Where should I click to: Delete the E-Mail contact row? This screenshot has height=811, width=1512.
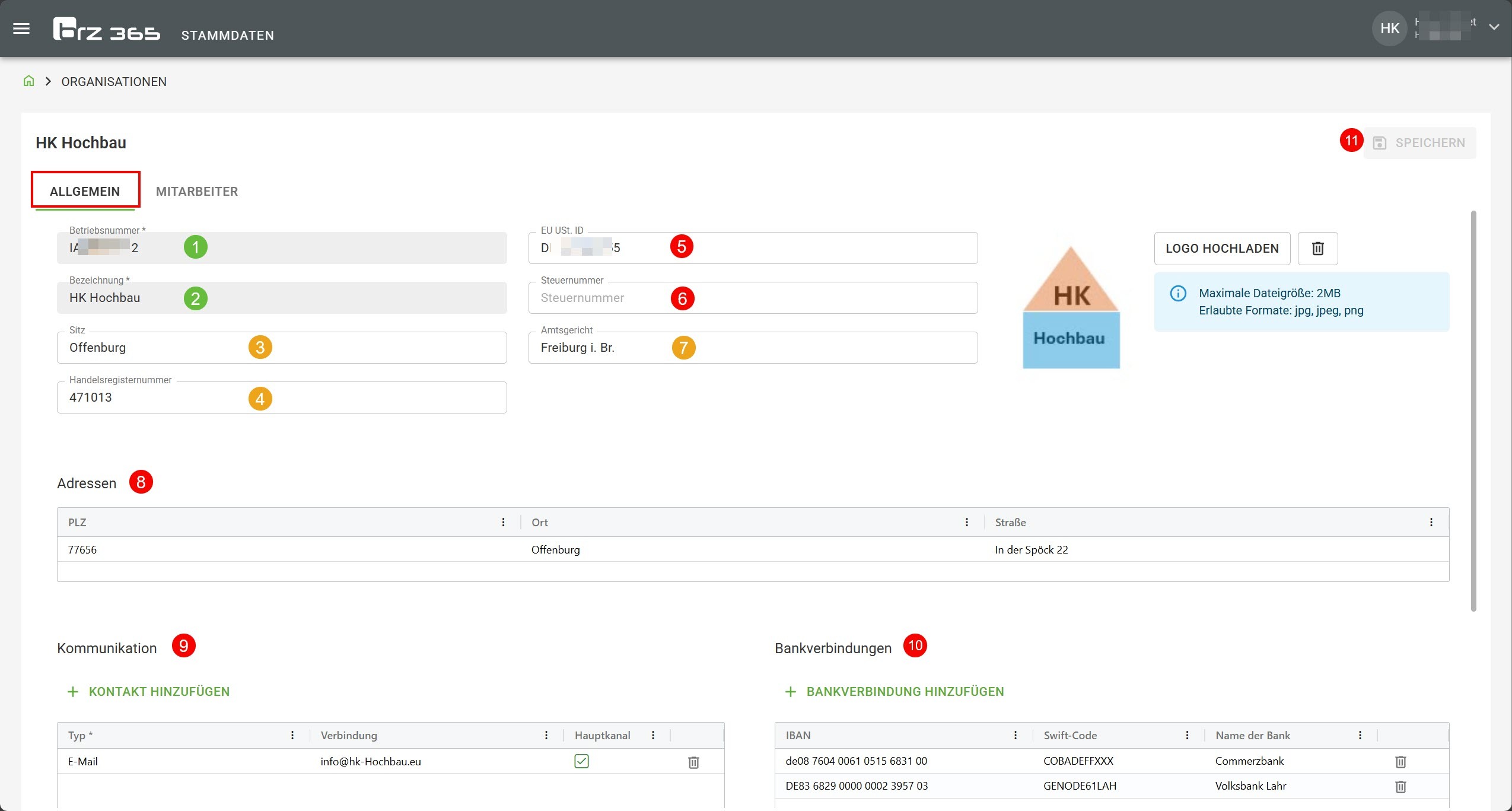coord(693,762)
